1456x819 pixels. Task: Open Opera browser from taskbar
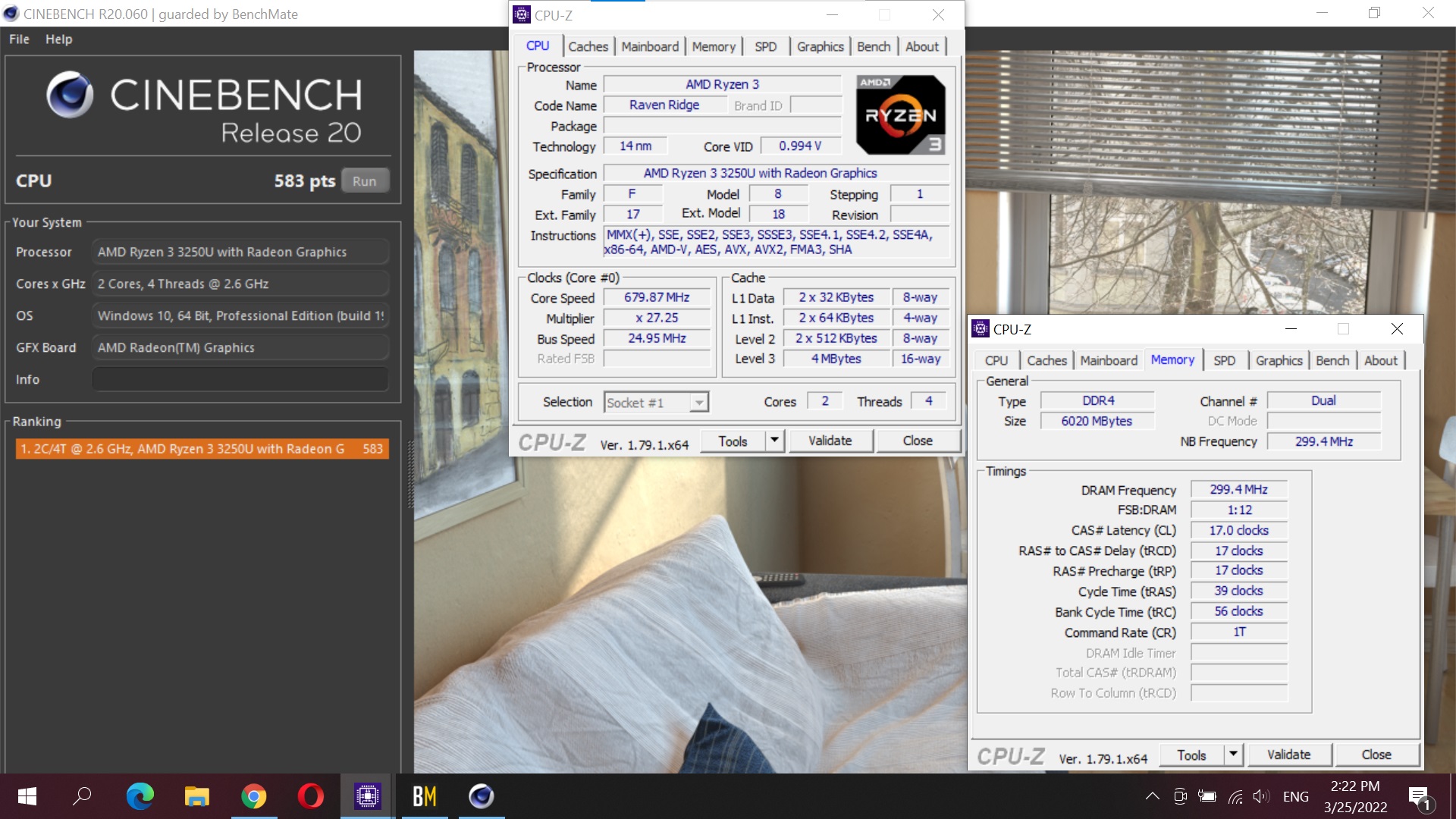(x=311, y=796)
